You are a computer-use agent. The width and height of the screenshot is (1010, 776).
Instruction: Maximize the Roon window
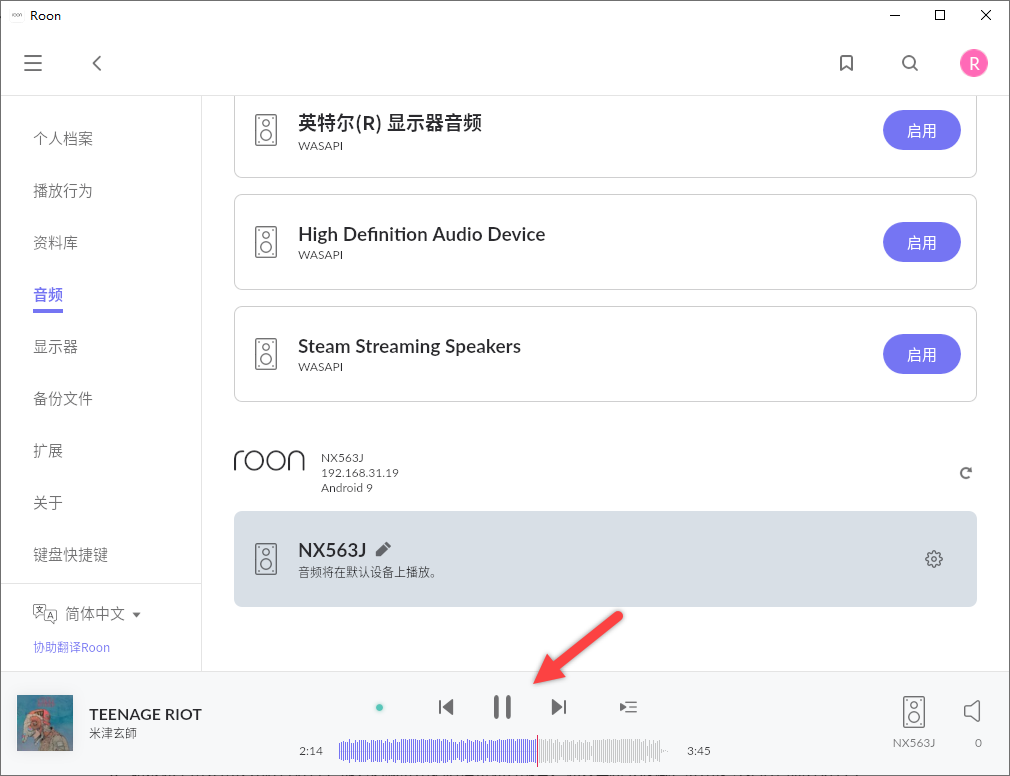pyautogui.click(x=940, y=15)
